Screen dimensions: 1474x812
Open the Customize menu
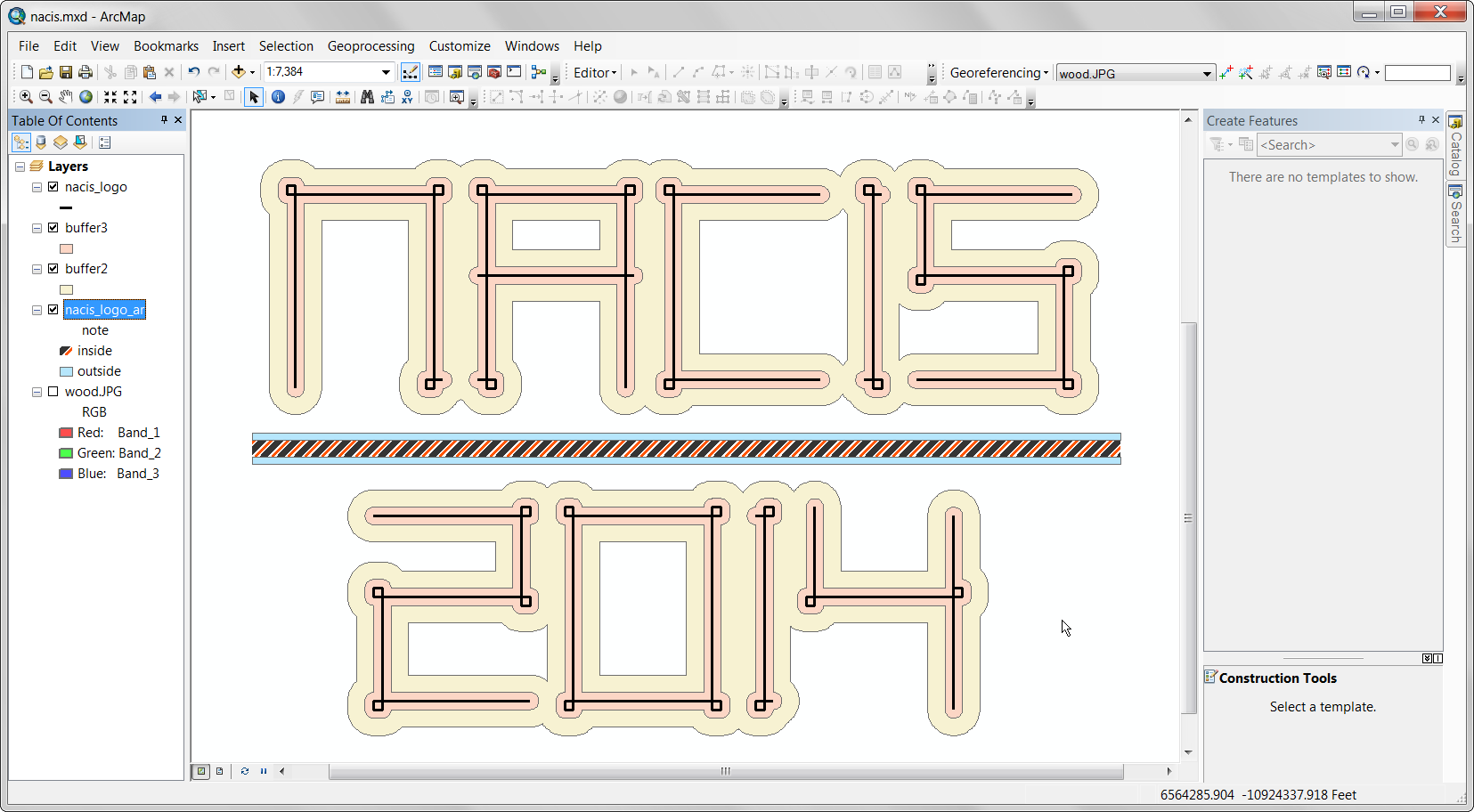pos(460,46)
